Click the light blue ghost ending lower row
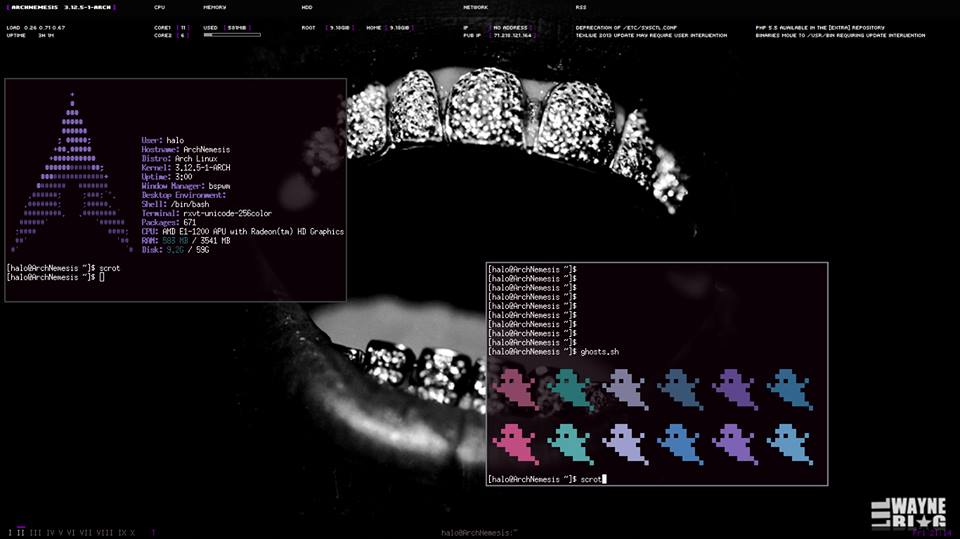The height and width of the screenshot is (539, 960). point(790,444)
